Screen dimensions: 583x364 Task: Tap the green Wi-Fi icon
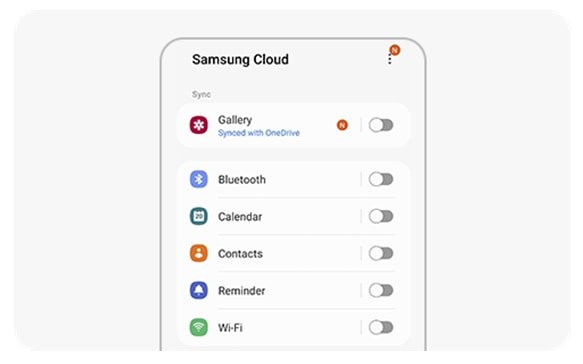point(199,328)
